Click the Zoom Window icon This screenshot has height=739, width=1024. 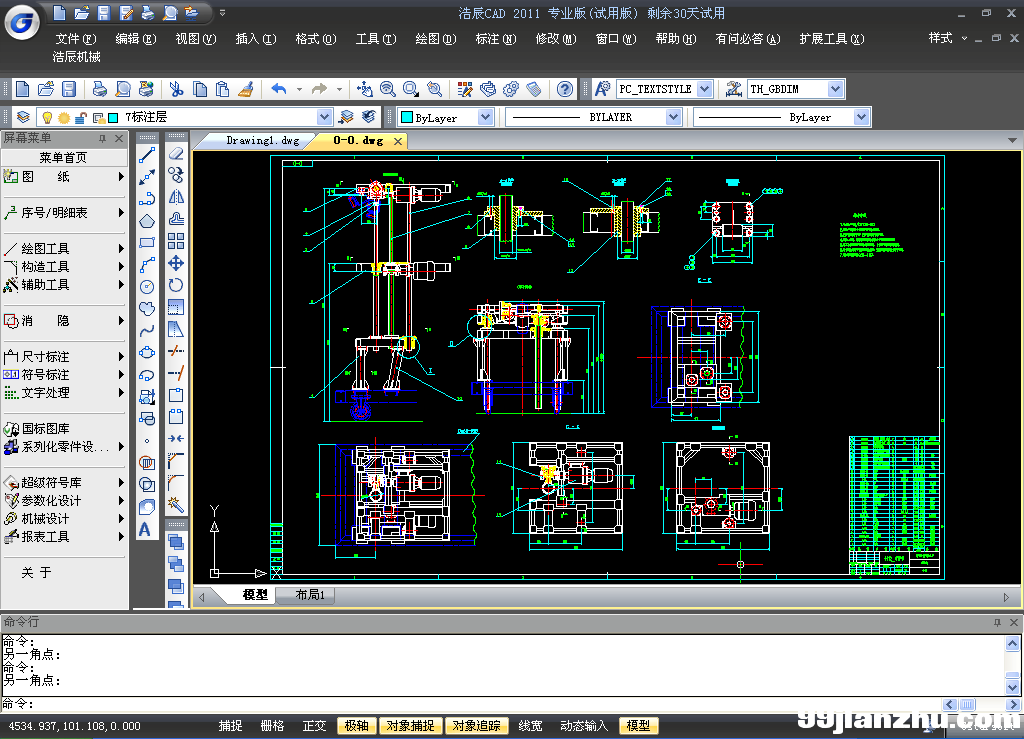click(x=411, y=89)
